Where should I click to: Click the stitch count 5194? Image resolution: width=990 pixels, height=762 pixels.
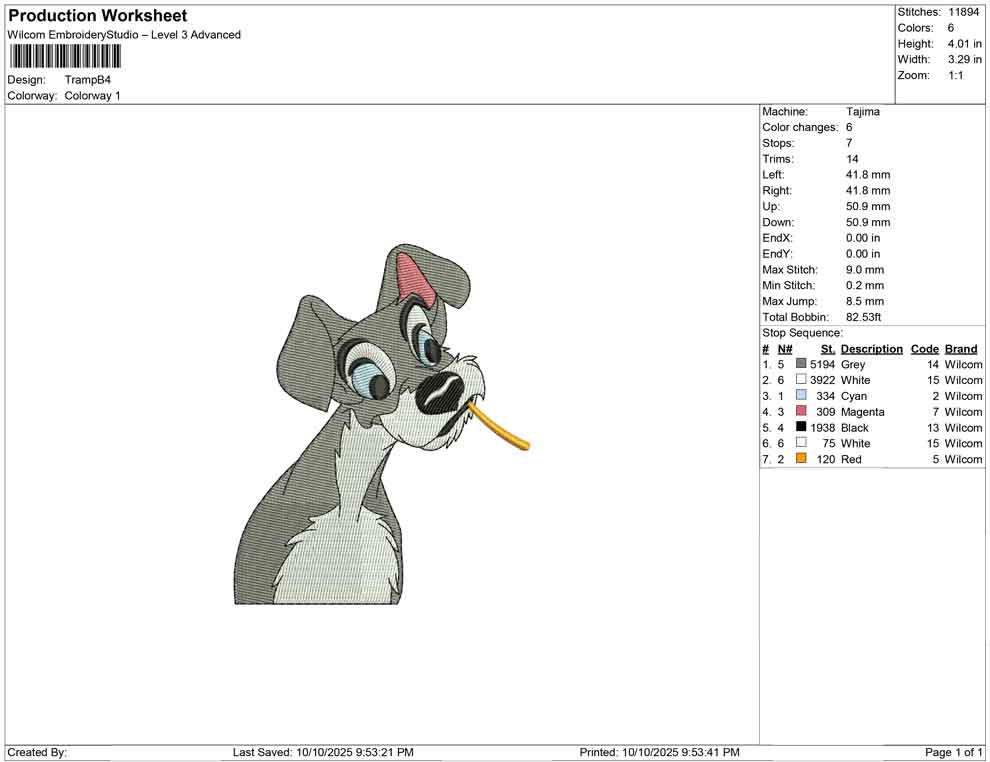(823, 364)
